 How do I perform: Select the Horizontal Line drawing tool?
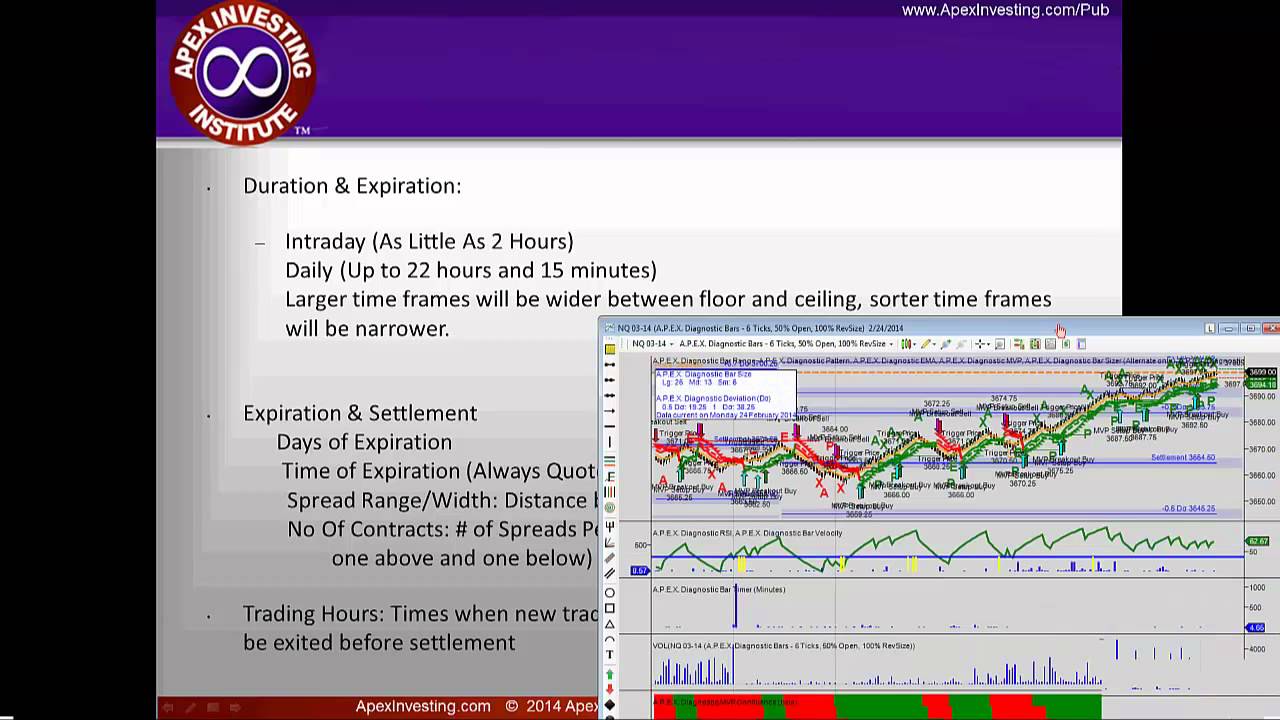click(x=610, y=425)
